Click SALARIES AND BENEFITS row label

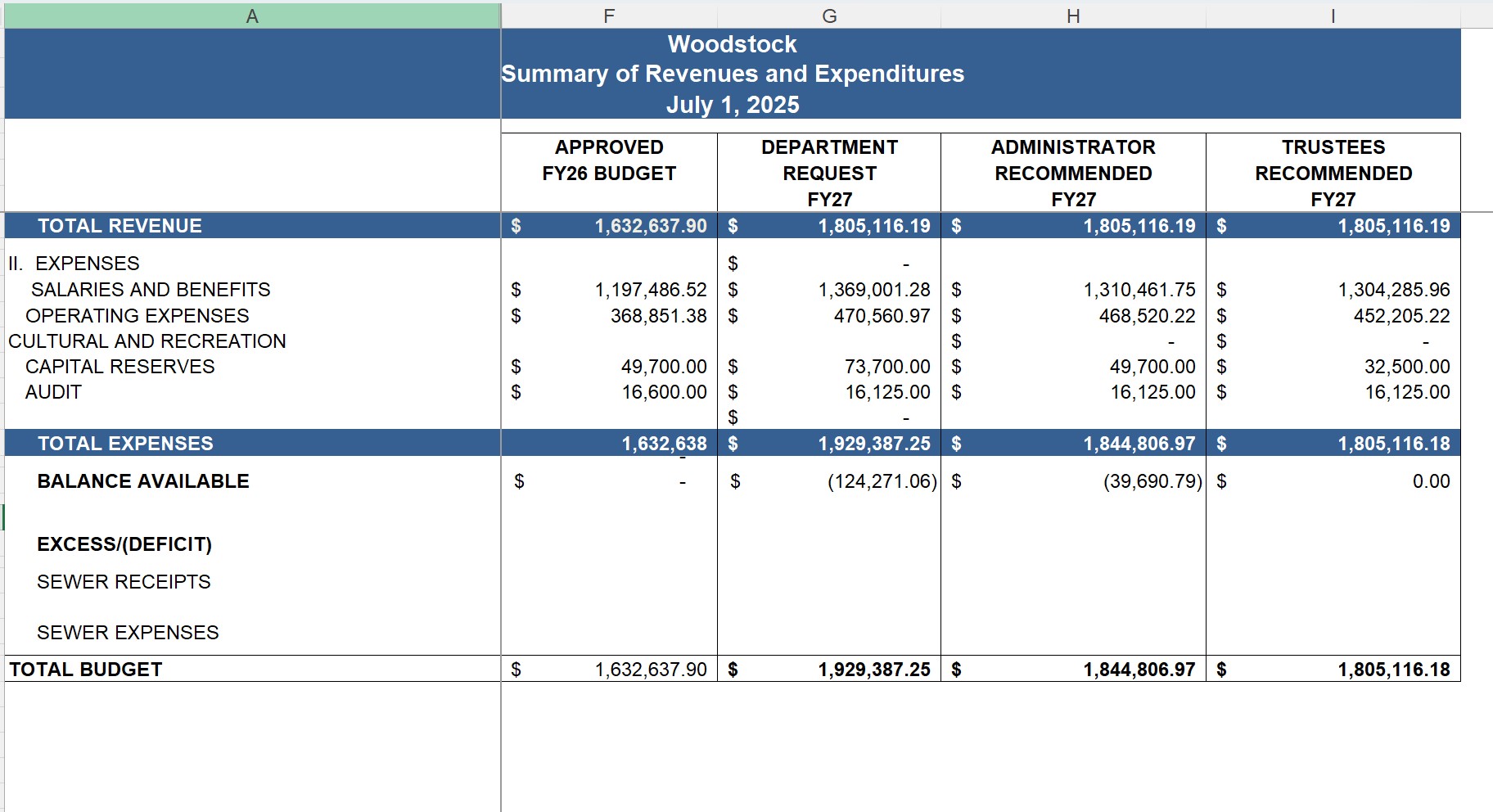click(151, 290)
